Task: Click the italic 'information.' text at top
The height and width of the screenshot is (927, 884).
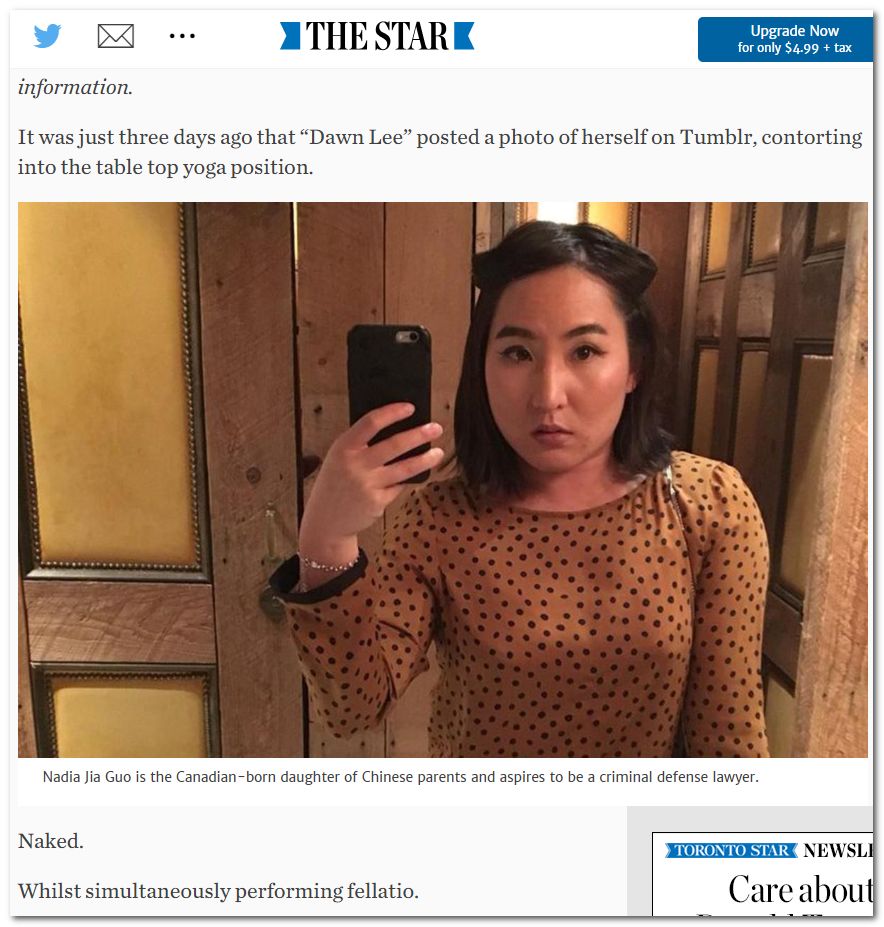Action: pos(75,87)
